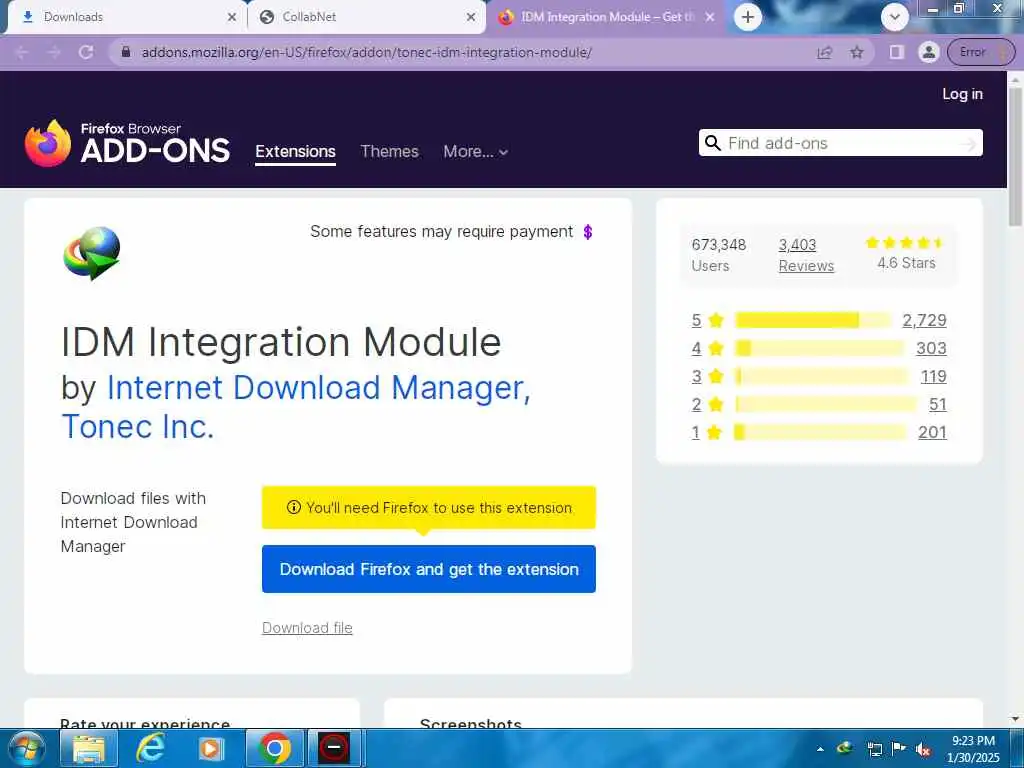This screenshot has width=1024, height=768.
Task: Click the address bar URL
Action: [x=366, y=52]
